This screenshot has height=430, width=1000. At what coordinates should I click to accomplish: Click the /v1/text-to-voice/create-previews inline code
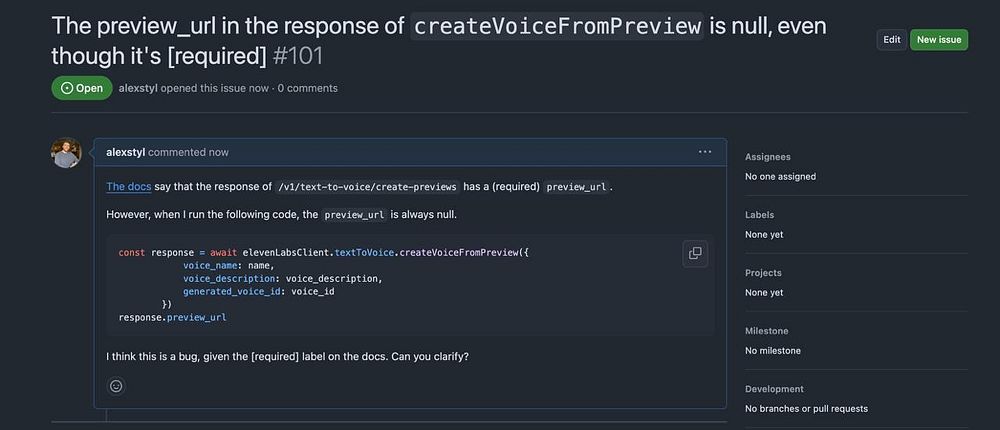381,187
